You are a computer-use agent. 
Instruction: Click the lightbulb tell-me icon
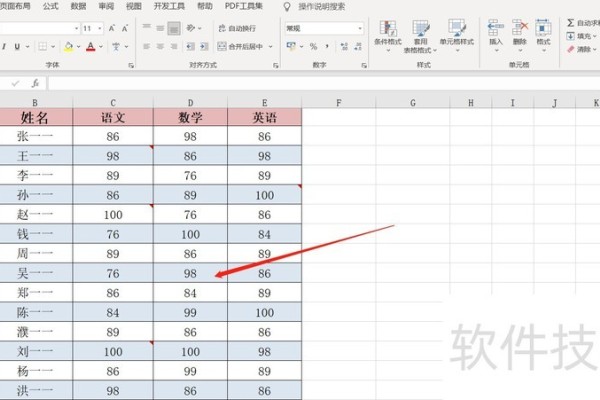[287, 7]
